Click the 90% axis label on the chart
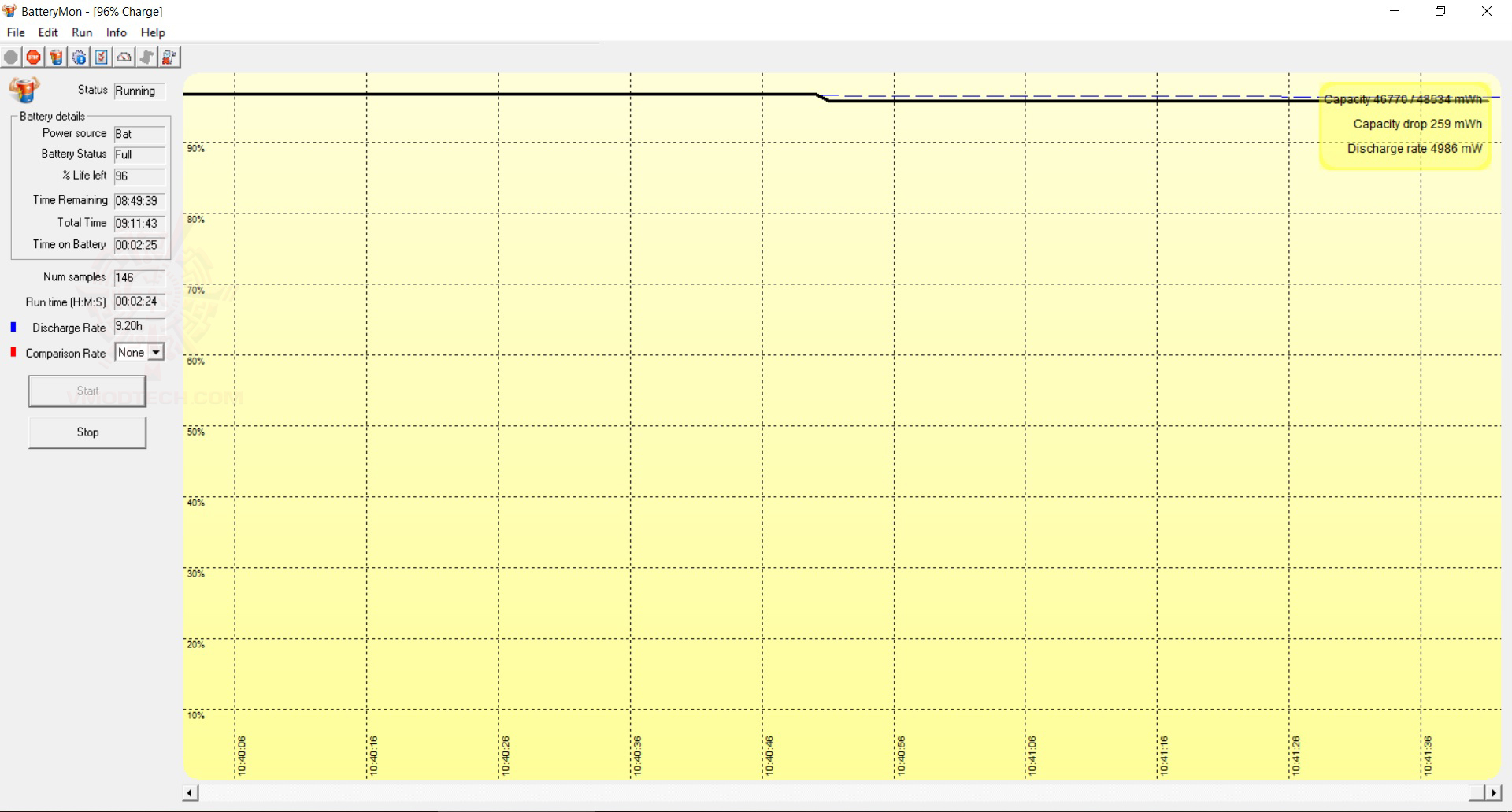 point(195,149)
